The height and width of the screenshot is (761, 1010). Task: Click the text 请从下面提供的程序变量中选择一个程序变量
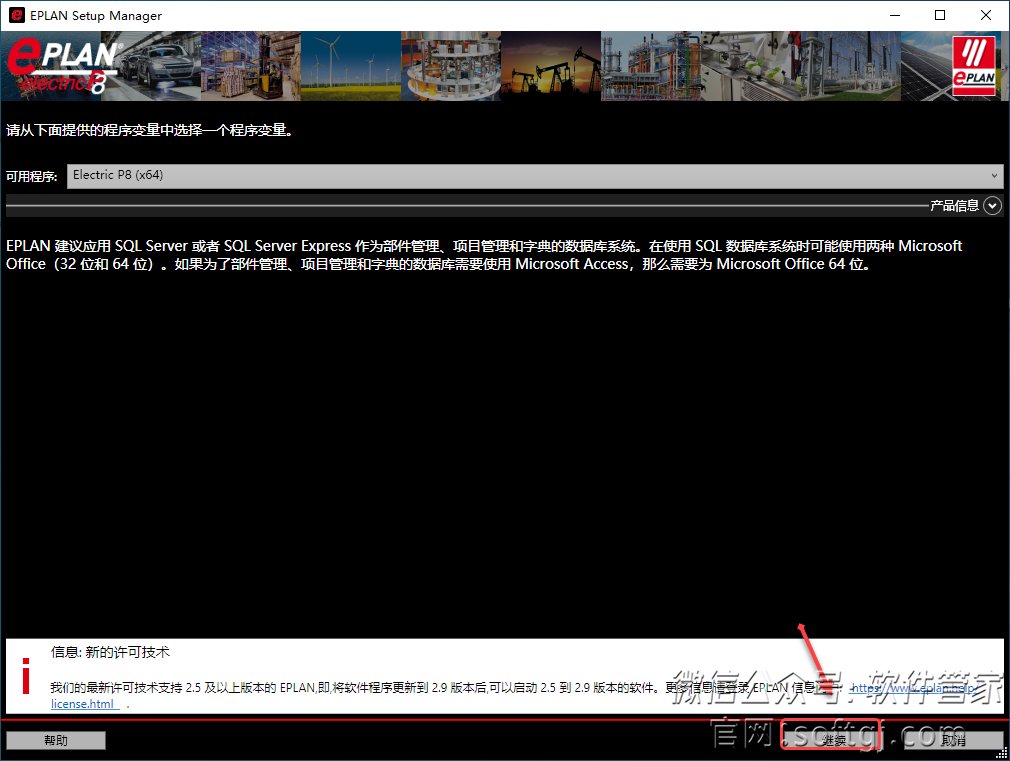(149, 130)
